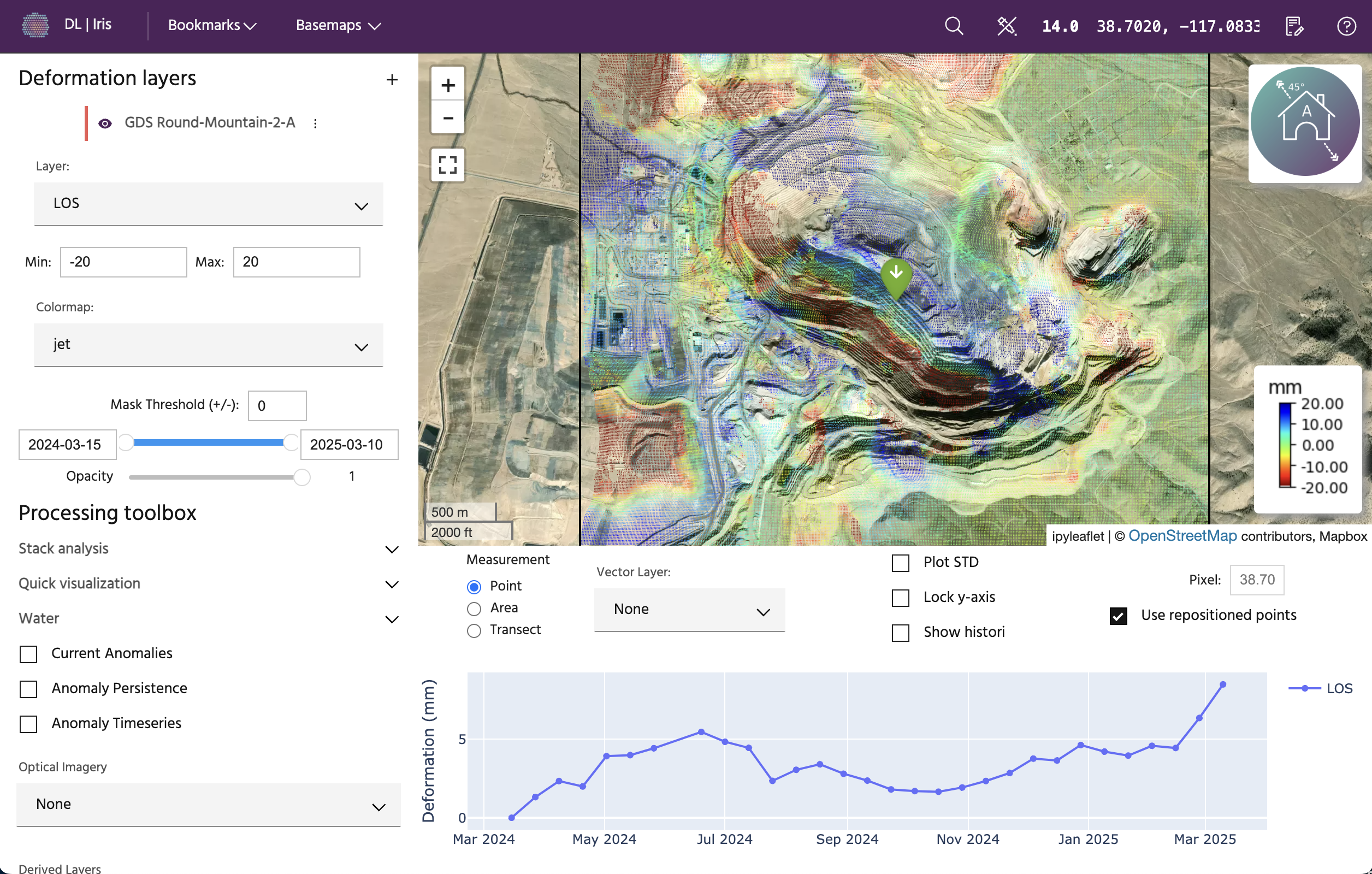Click the satellite icon in header
The height and width of the screenshot is (874, 1372).
1006,26
